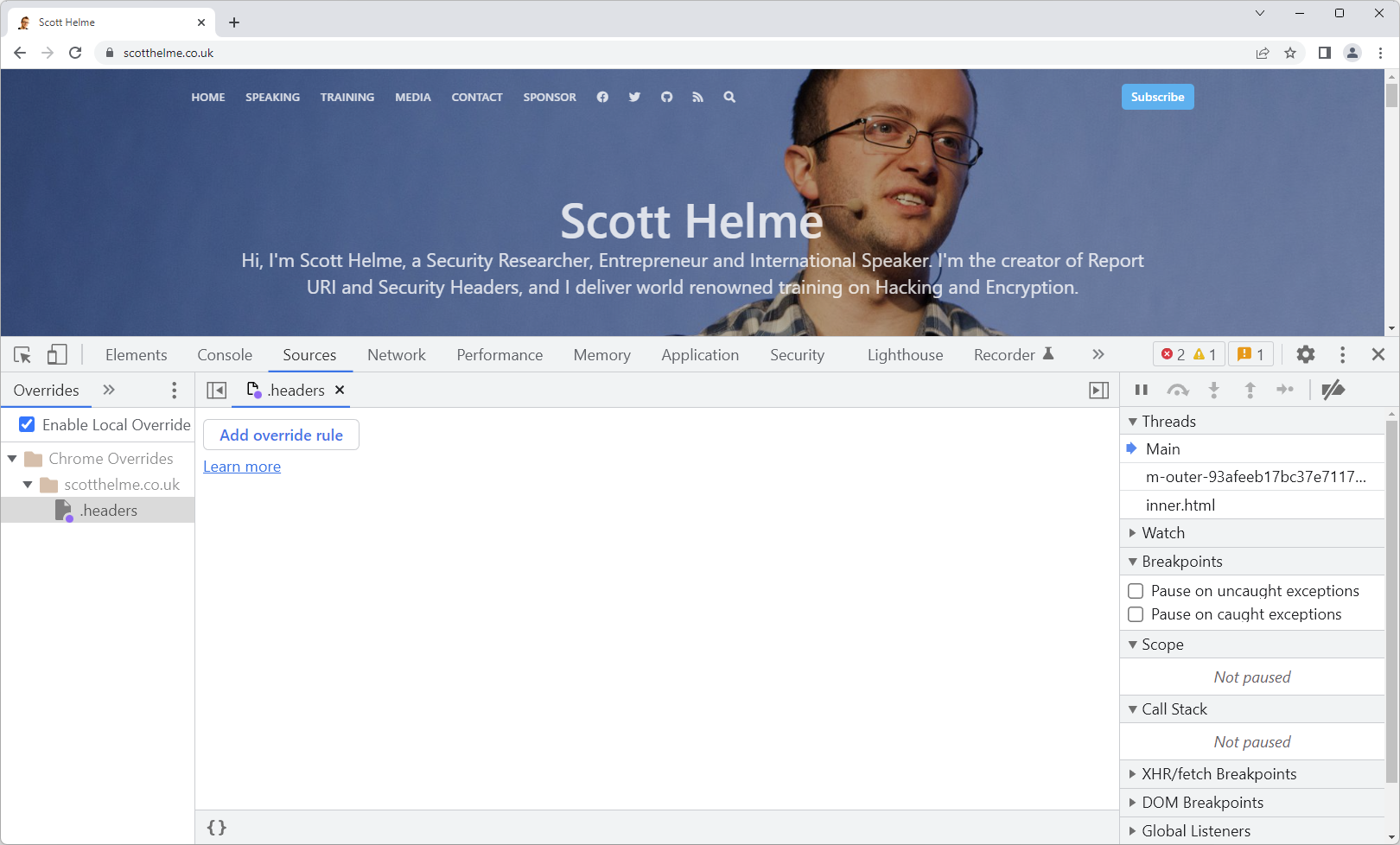This screenshot has height=845, width=1400.
Task: Toggle the device toolbar icon
Action: (57, 354)
